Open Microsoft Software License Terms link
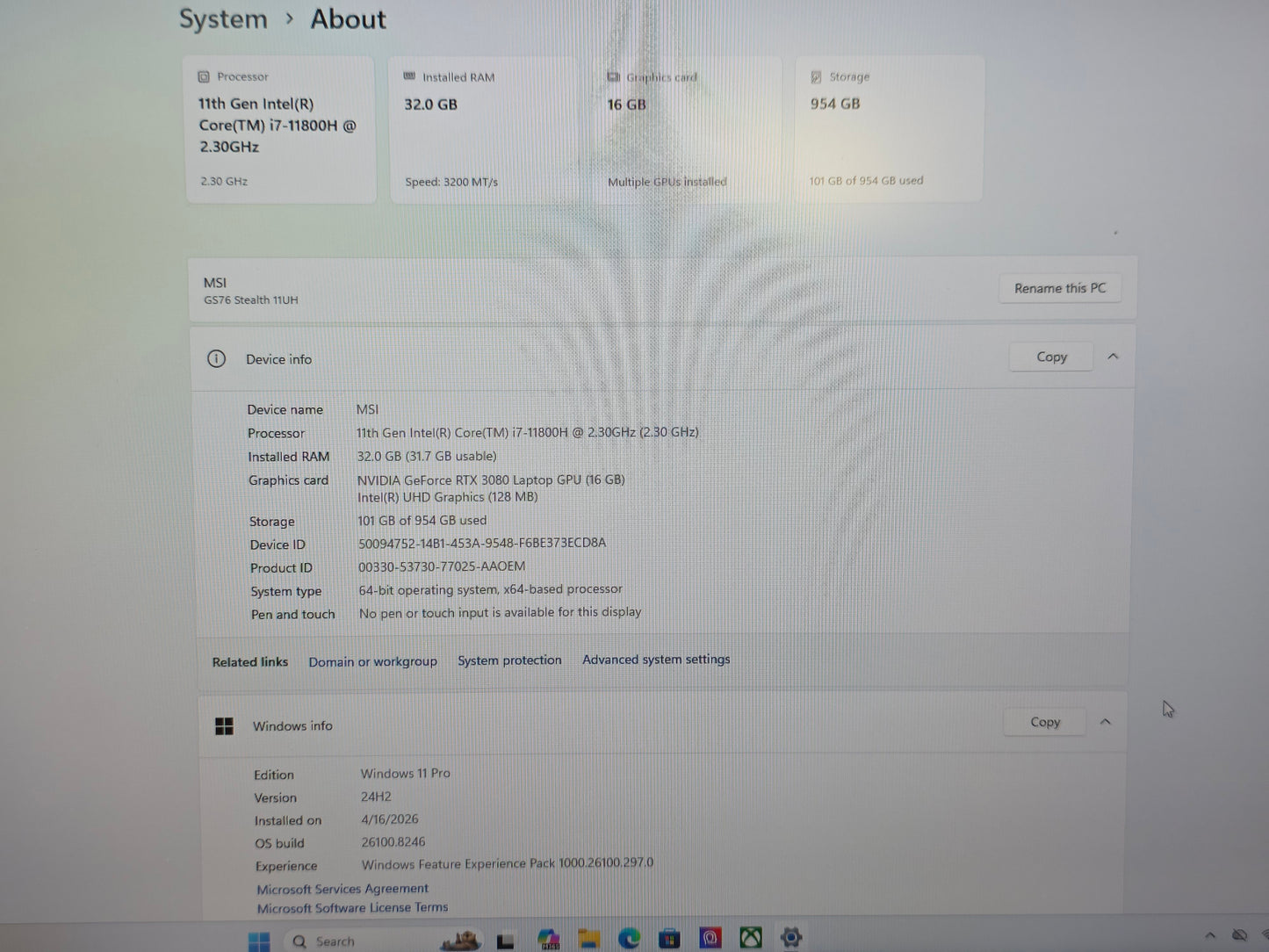Viewport: 1269px width, 952px height. coord(352,908)
